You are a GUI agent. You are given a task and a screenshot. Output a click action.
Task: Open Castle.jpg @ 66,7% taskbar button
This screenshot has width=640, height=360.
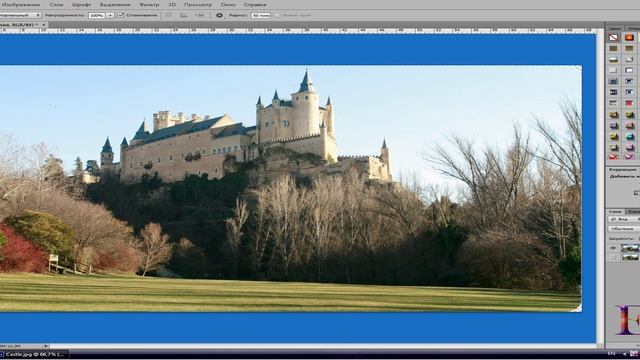coord(34,354)
